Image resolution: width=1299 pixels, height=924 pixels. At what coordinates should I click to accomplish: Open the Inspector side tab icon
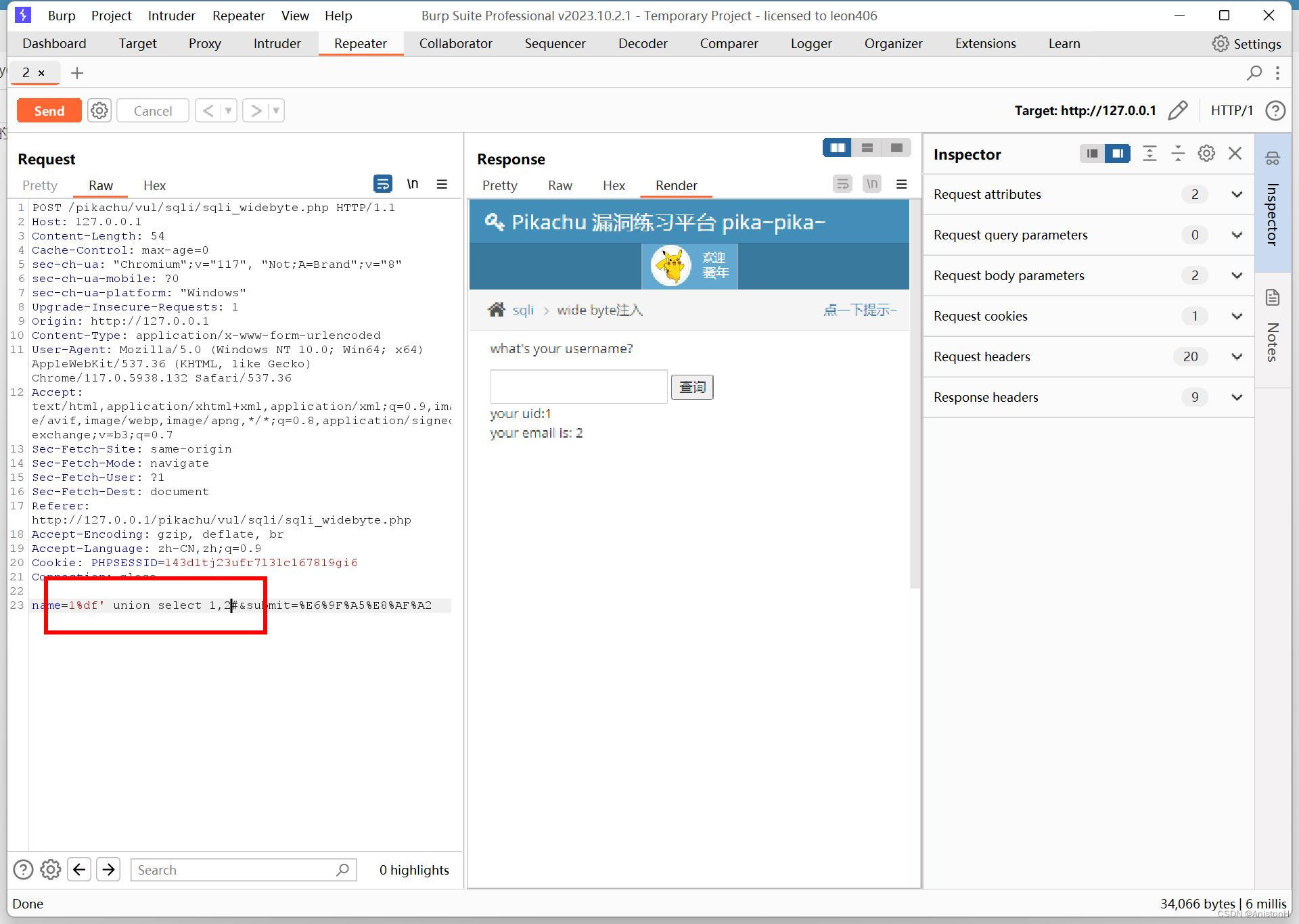[1273, 158]
